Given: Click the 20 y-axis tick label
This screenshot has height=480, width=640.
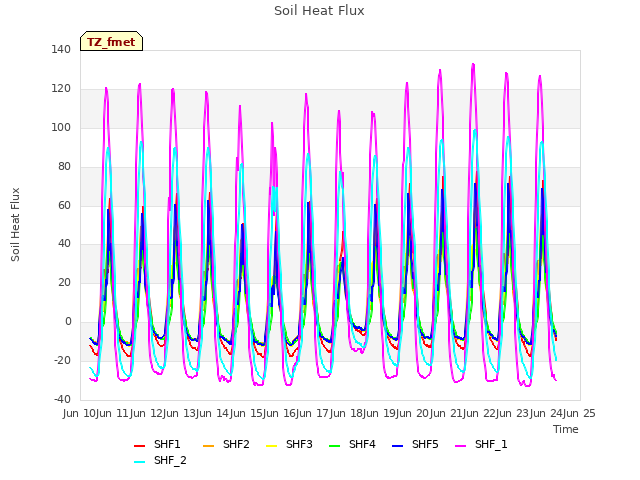Looking at the screenshot, I should [64, 282].
